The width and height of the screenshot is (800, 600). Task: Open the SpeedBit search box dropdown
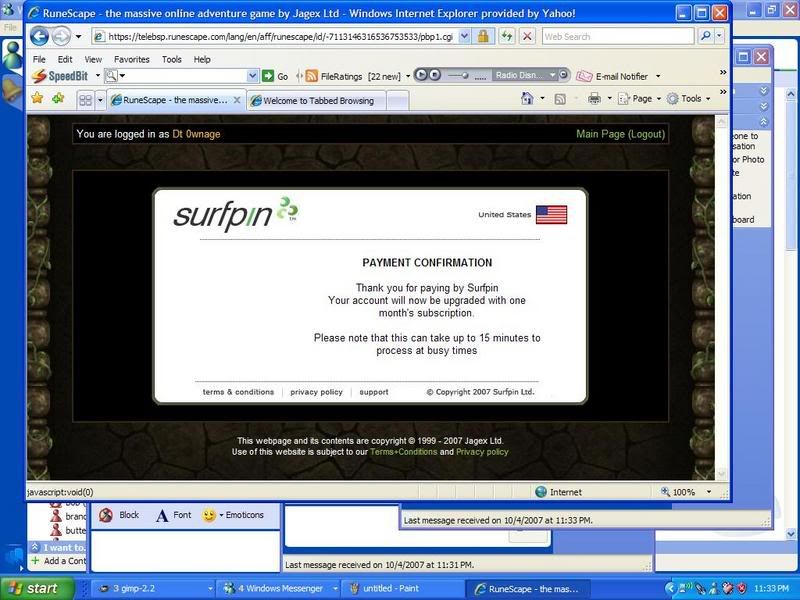click(252, 76)
